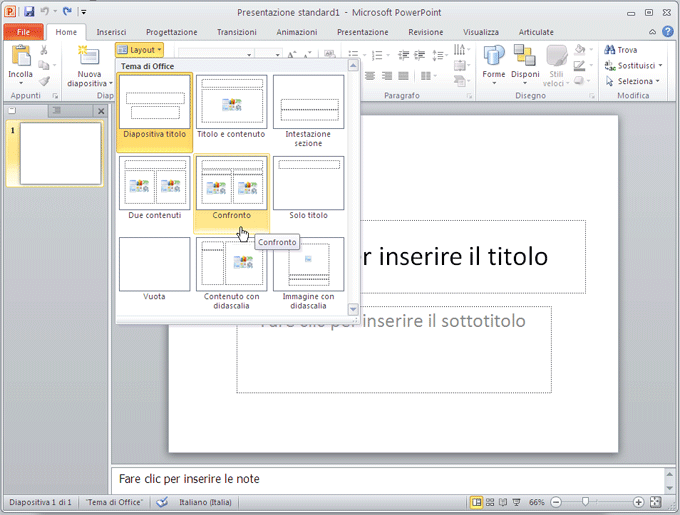Screen dimensions: 680x515
Task: Click the bullet list icon in Paragrafo
Action: click(x=353, y=55)
